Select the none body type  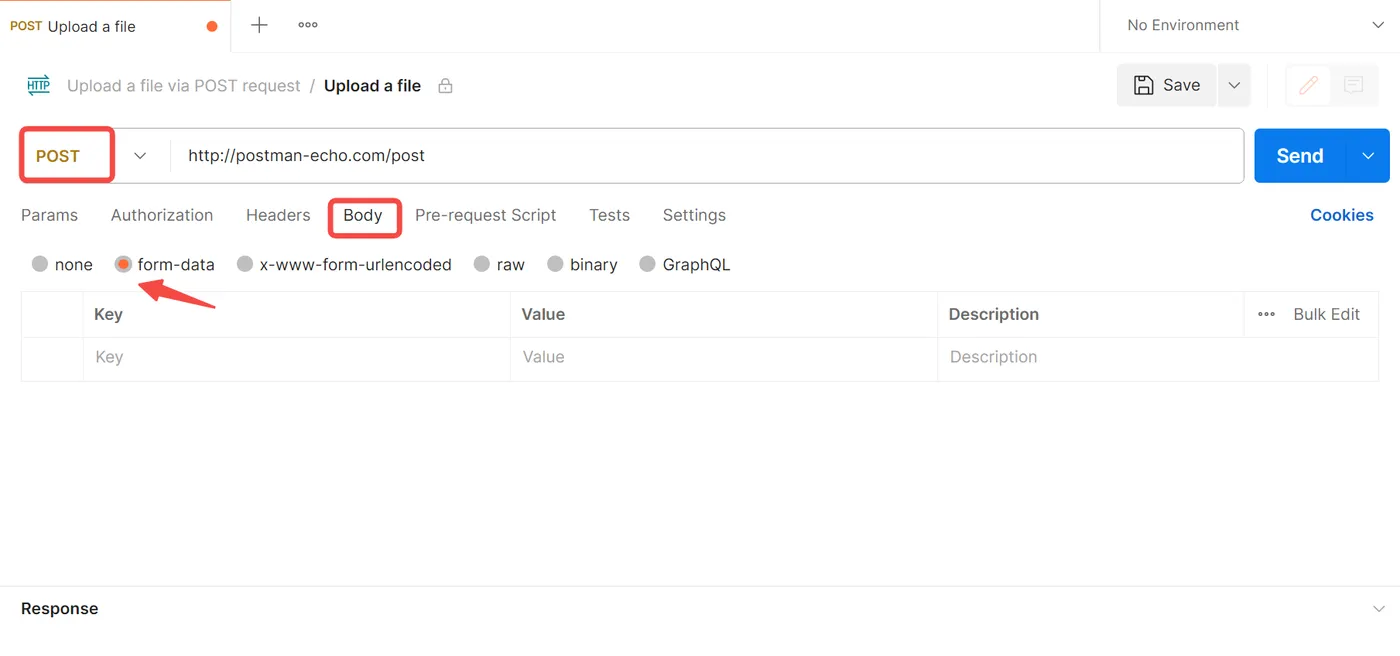pos(41,264)
